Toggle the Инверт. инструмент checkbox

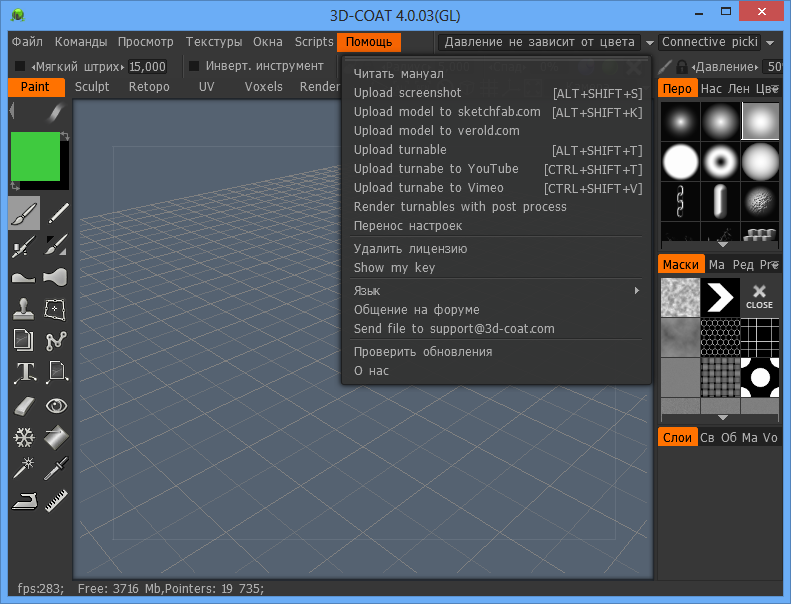click(x=195, y=67)
